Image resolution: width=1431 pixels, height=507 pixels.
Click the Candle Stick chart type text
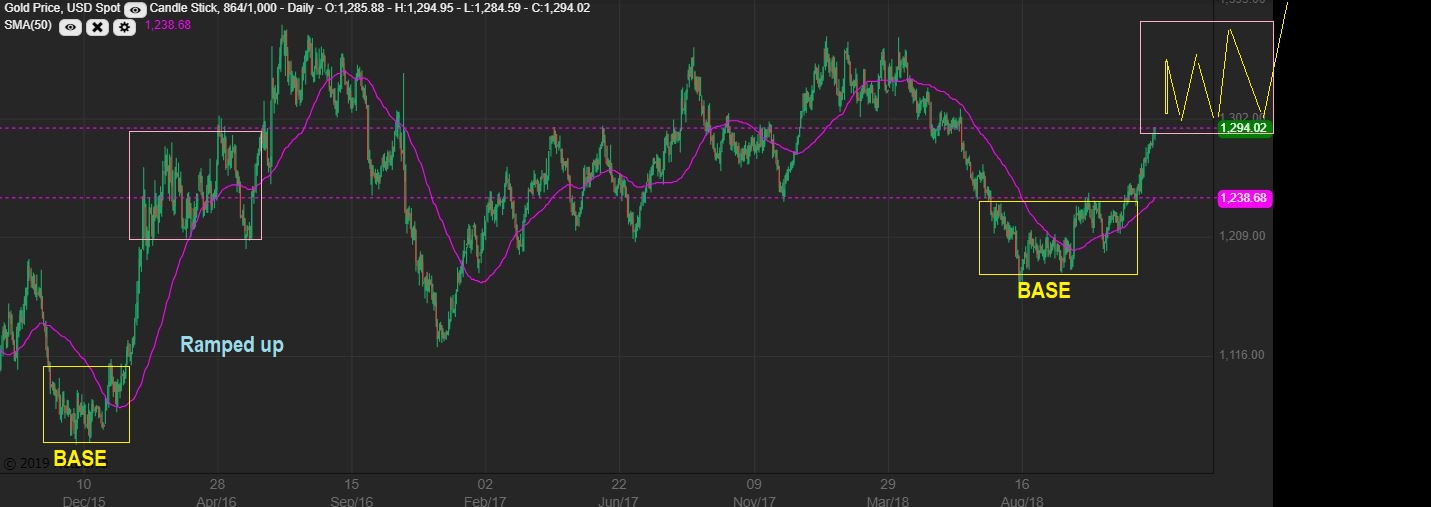click(x=185, y=8)
